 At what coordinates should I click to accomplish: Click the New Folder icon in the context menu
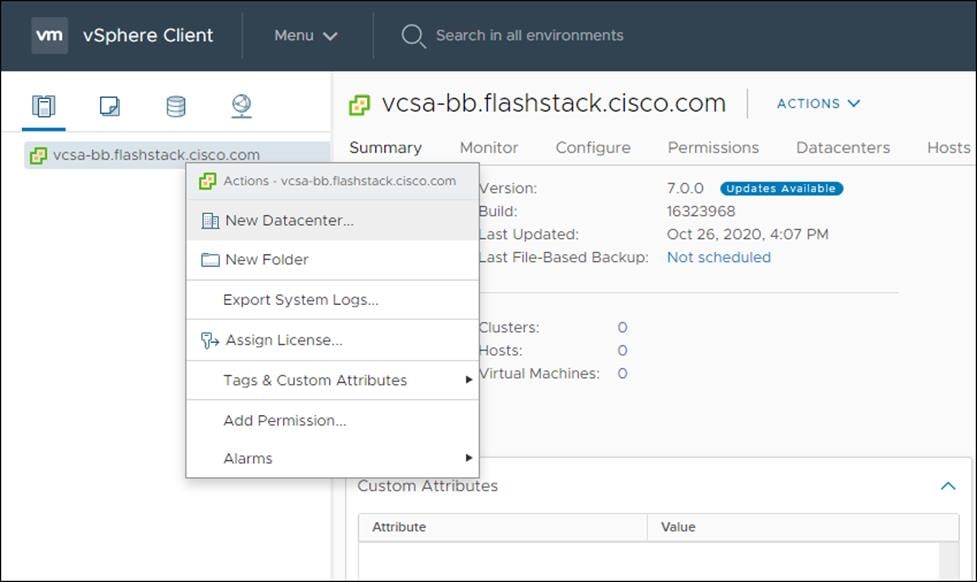(x=210, y=260)
